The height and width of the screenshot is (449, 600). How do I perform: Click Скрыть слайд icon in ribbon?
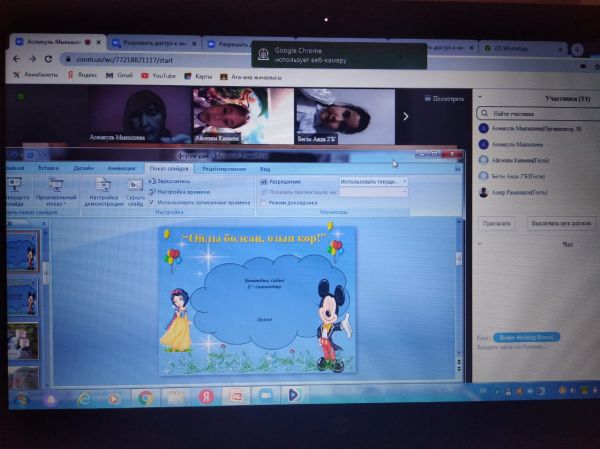click(135, 188)
